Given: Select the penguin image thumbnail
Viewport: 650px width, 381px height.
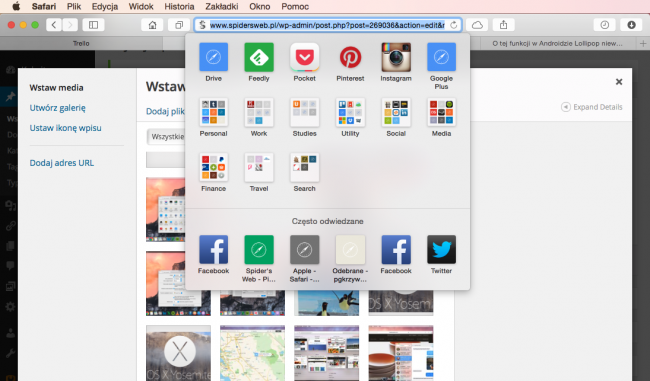Looking at the screenshot, I should tap(327, 303).
